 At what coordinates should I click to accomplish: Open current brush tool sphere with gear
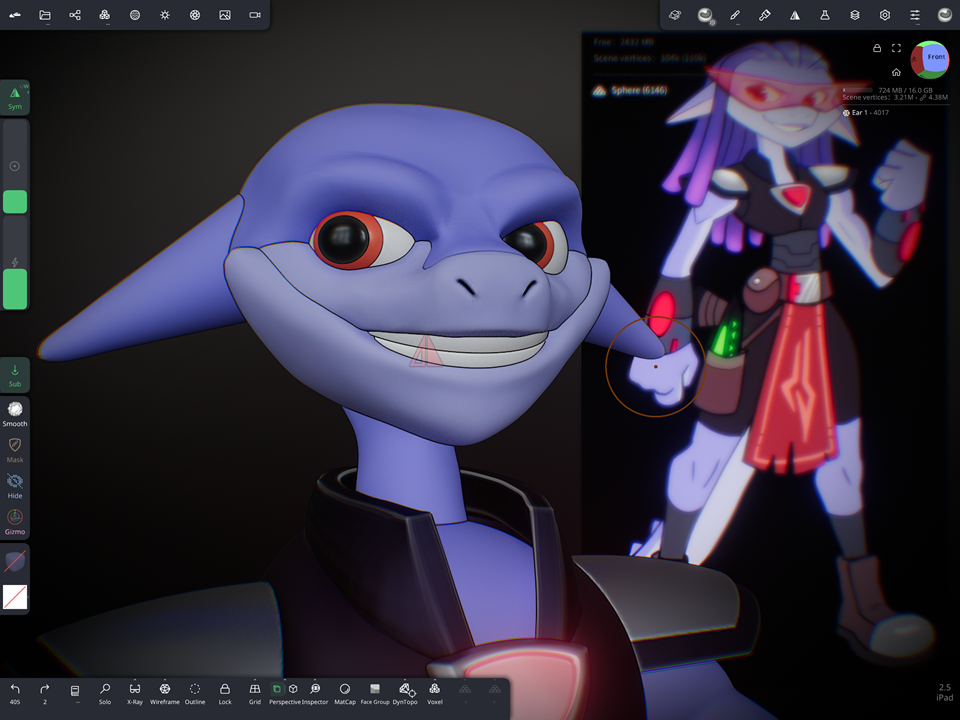click(x=705, y=15)
